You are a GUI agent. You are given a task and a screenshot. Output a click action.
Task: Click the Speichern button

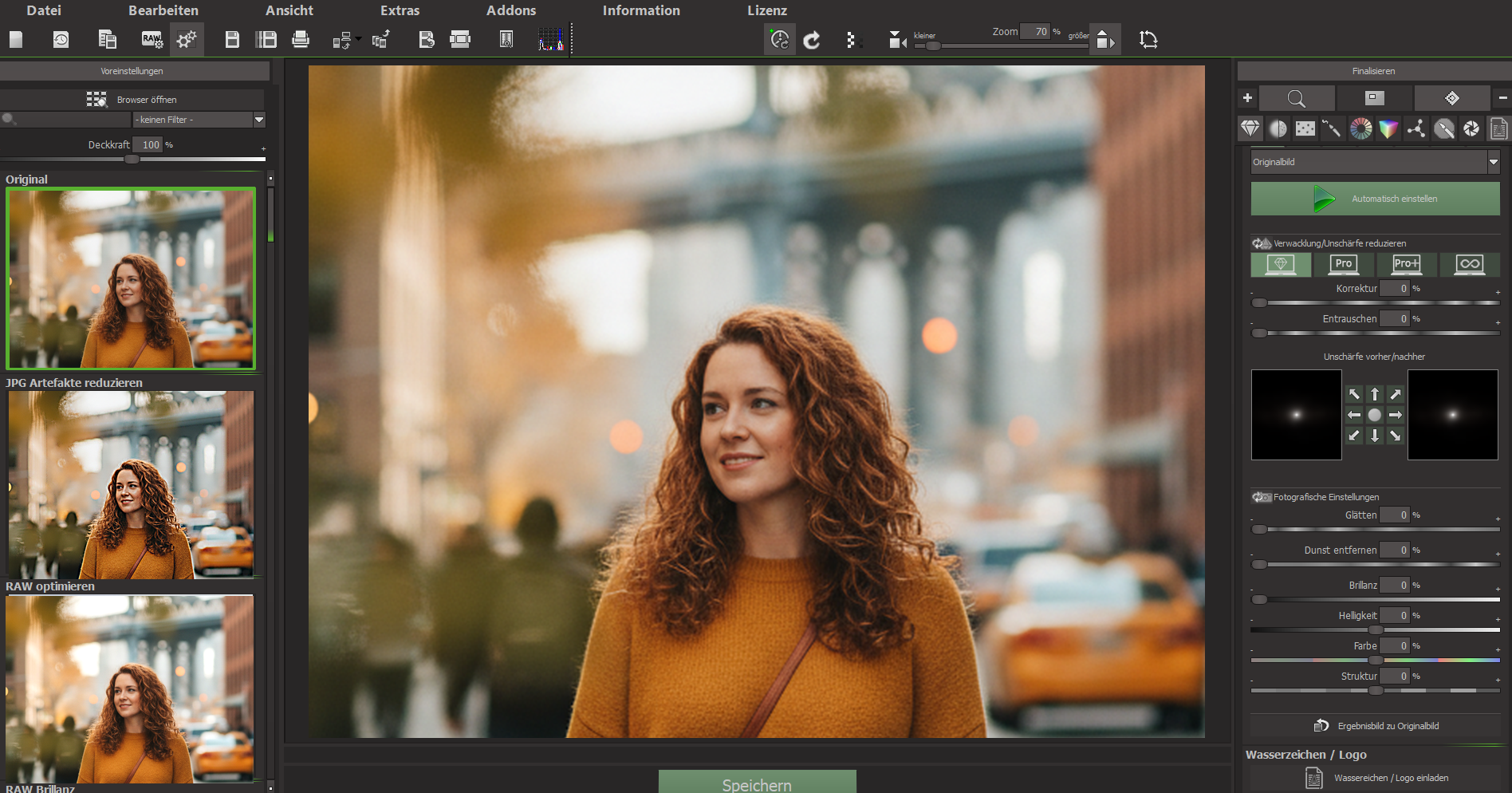[757, 782]
